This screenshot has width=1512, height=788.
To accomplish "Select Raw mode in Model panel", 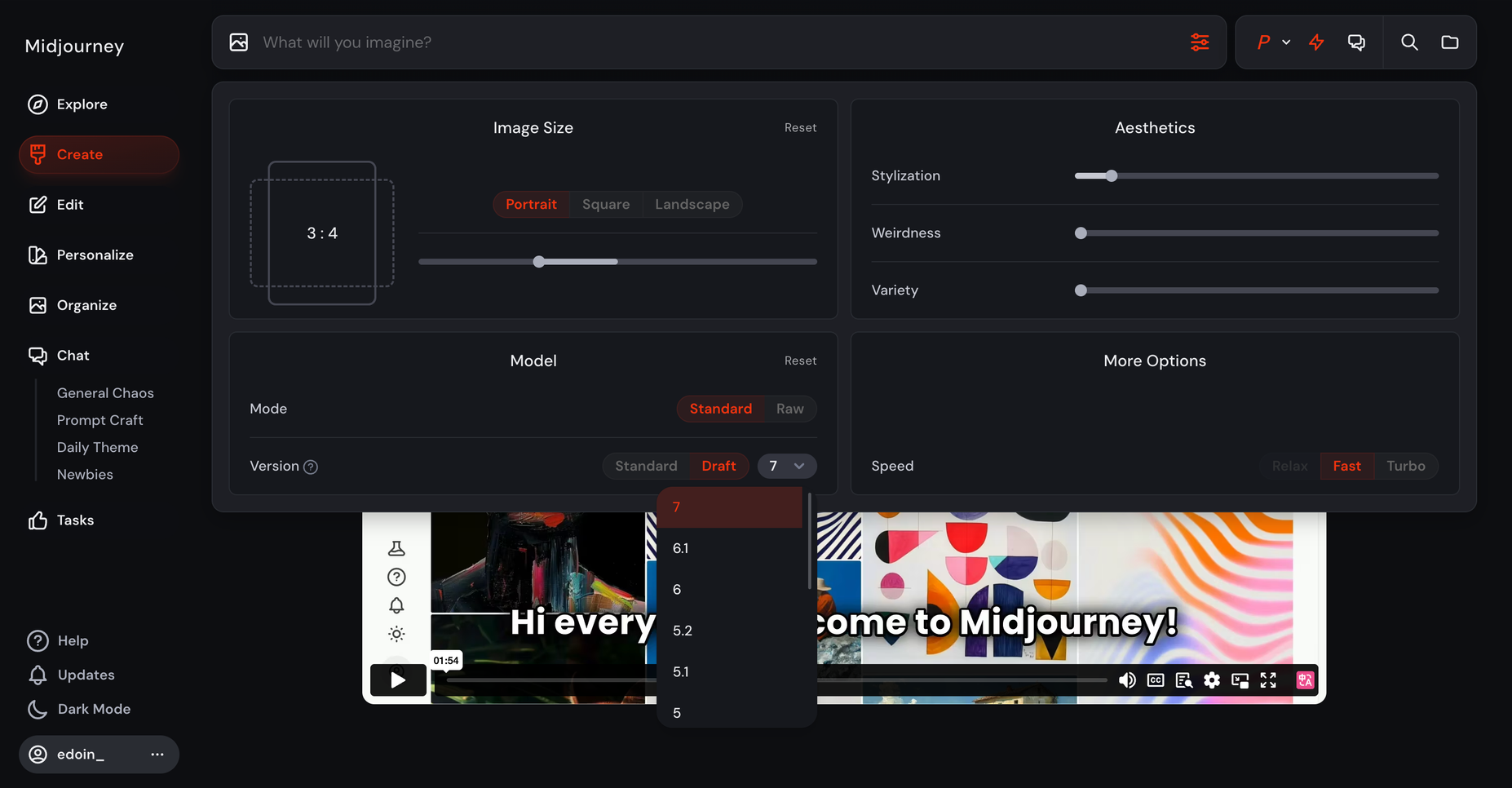I will 790,409.
